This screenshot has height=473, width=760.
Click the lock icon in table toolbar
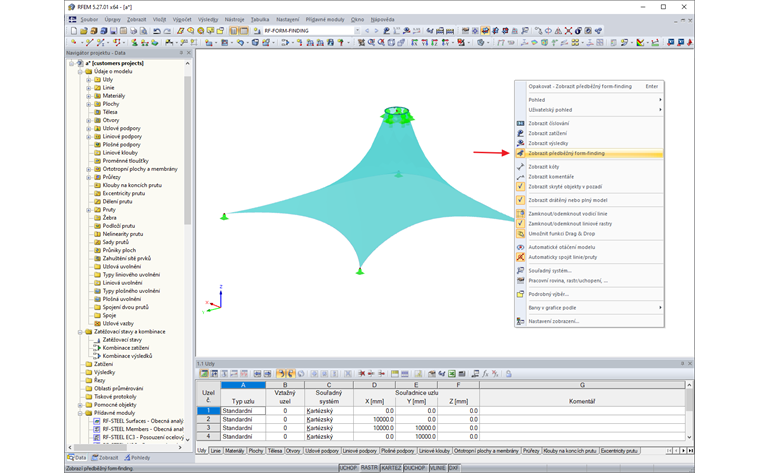point(508,374)
